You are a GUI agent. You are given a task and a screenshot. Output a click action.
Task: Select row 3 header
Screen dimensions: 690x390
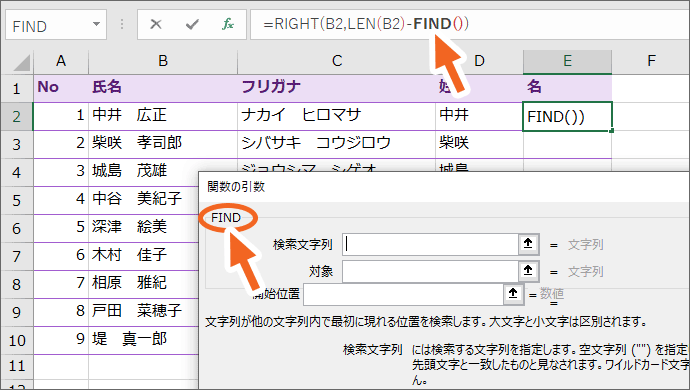click(x=17, y=144)
